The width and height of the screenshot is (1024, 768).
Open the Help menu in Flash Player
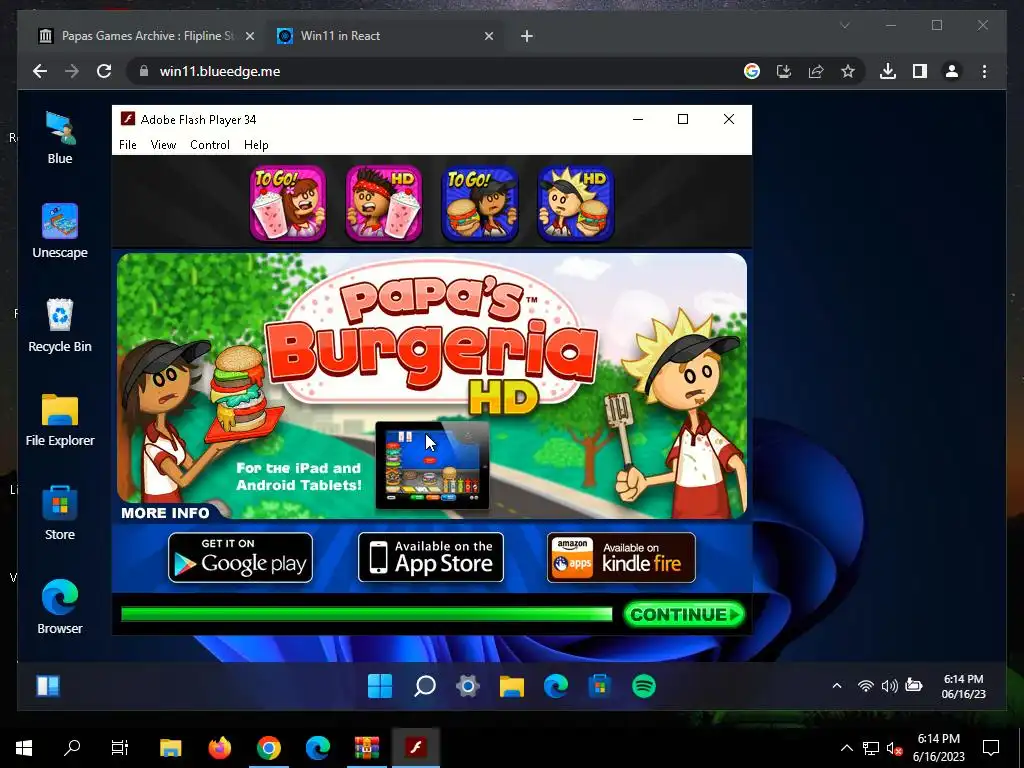click(x=256, y=145)
